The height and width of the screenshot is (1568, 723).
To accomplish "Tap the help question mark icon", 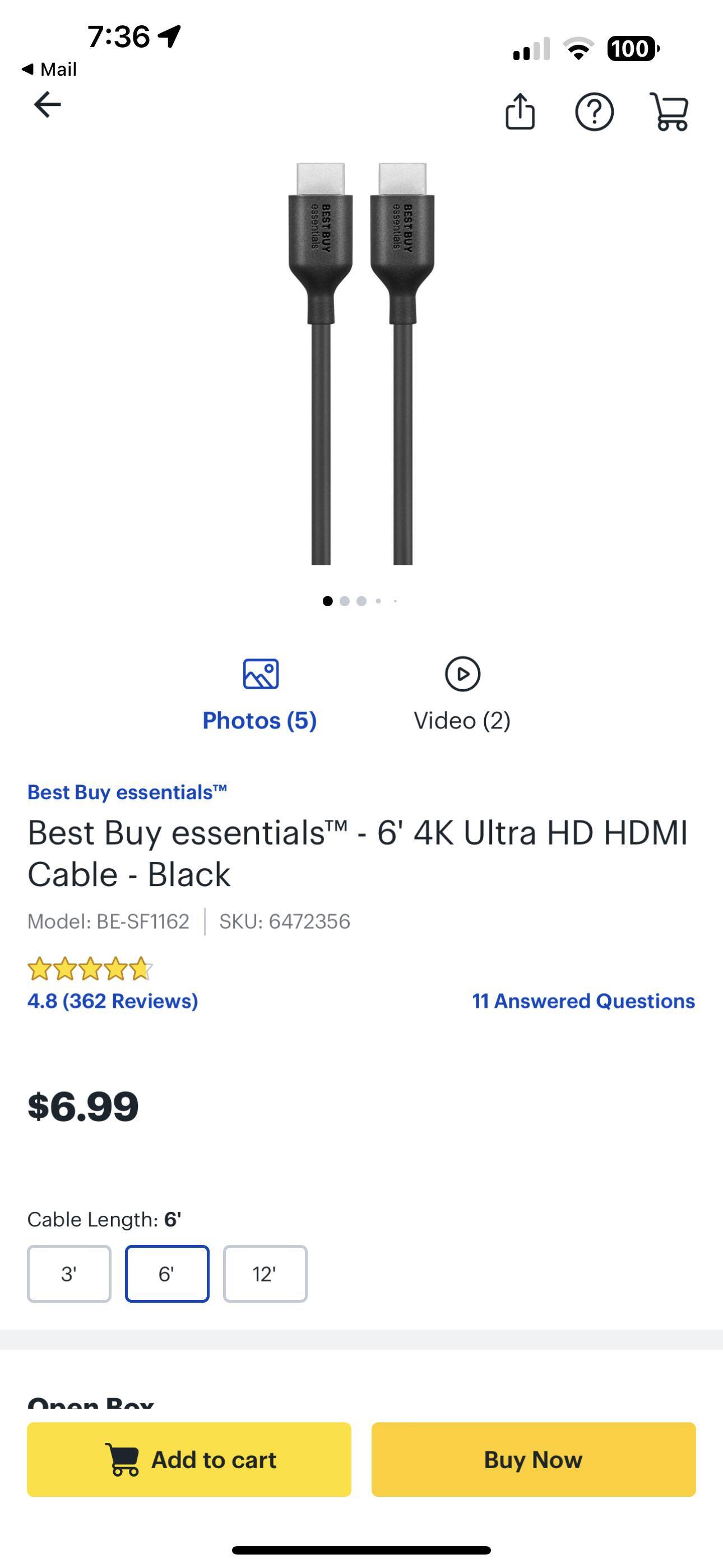I will (x=594, y=112).
